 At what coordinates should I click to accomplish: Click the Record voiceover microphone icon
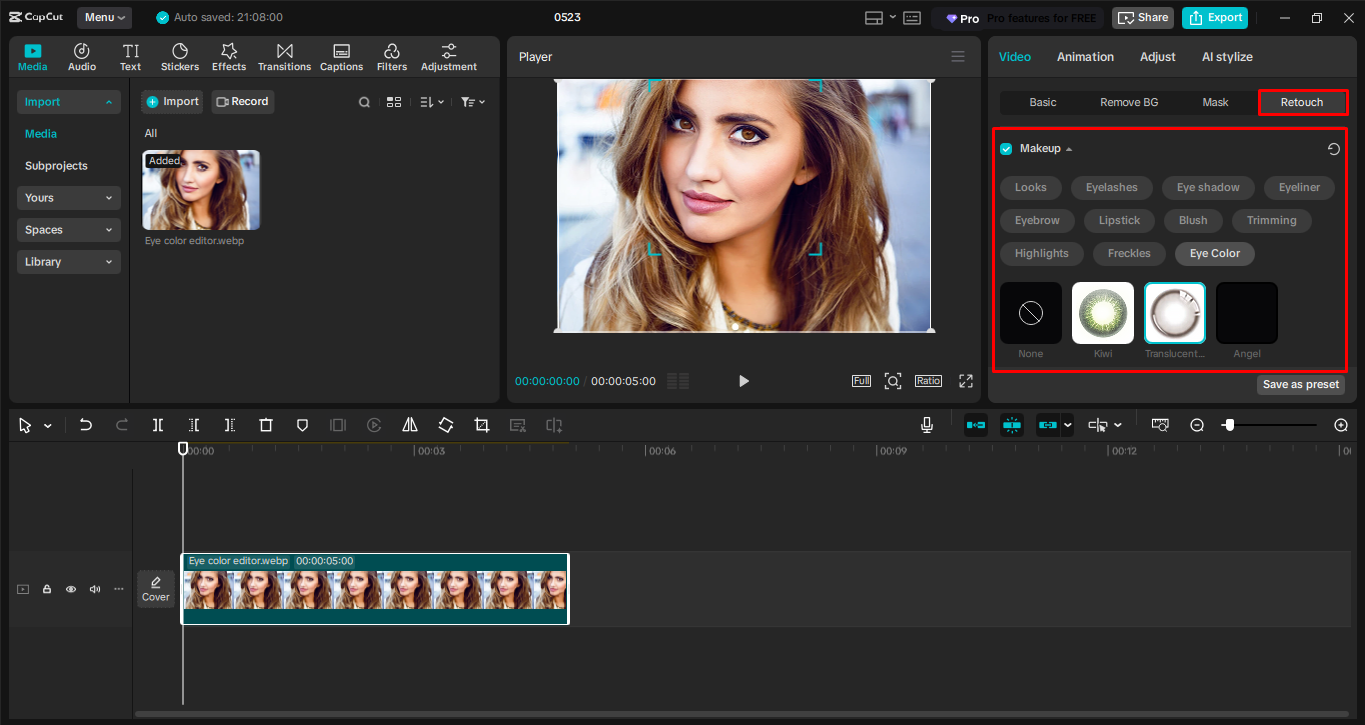coord(926,425)
